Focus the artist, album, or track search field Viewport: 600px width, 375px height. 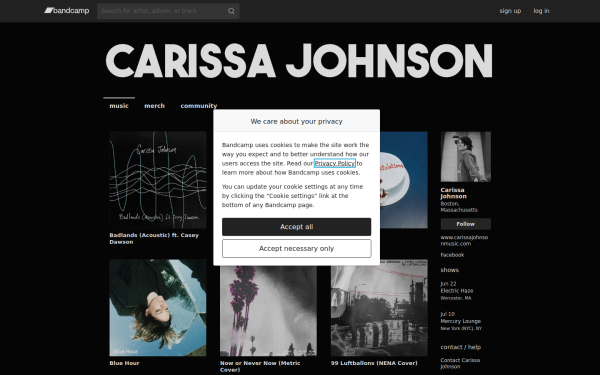(x=168, y=11)
